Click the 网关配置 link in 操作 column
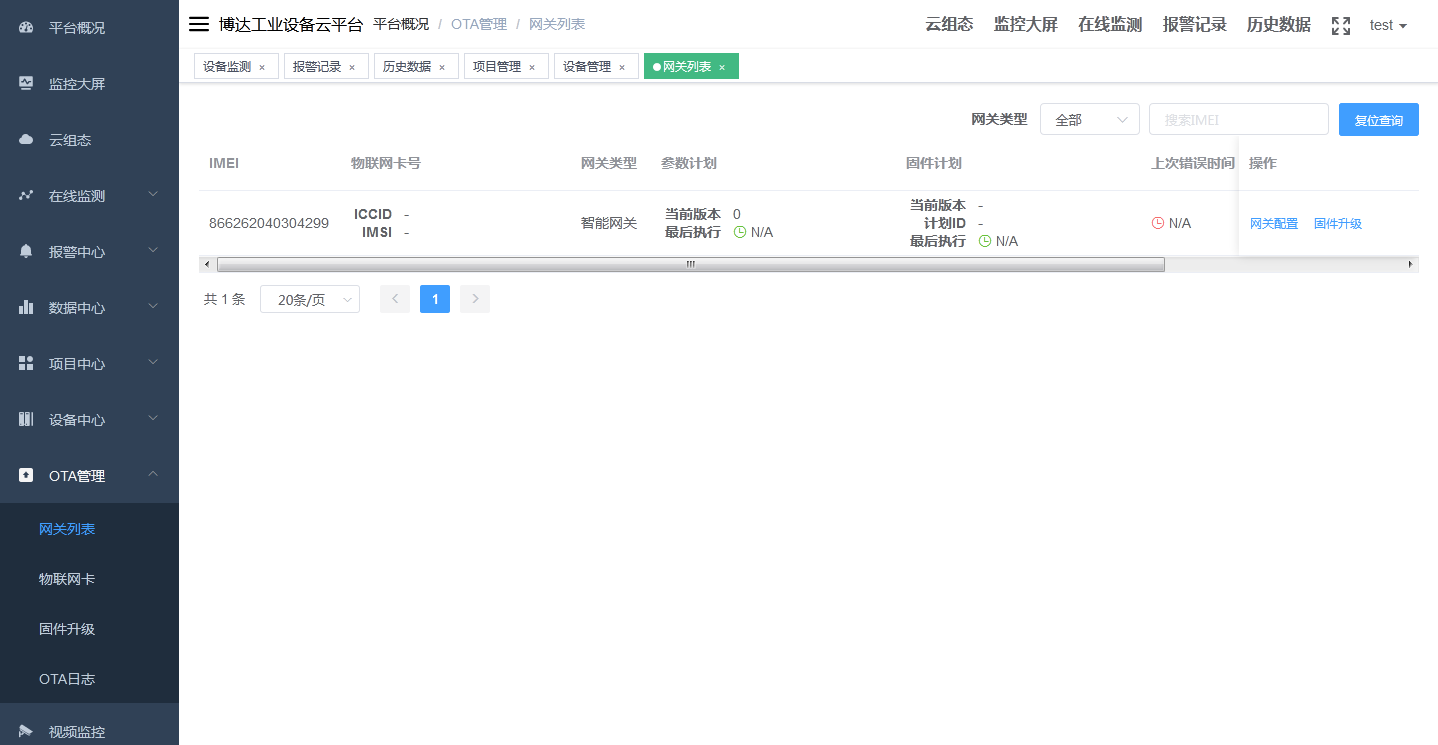 1274,223
